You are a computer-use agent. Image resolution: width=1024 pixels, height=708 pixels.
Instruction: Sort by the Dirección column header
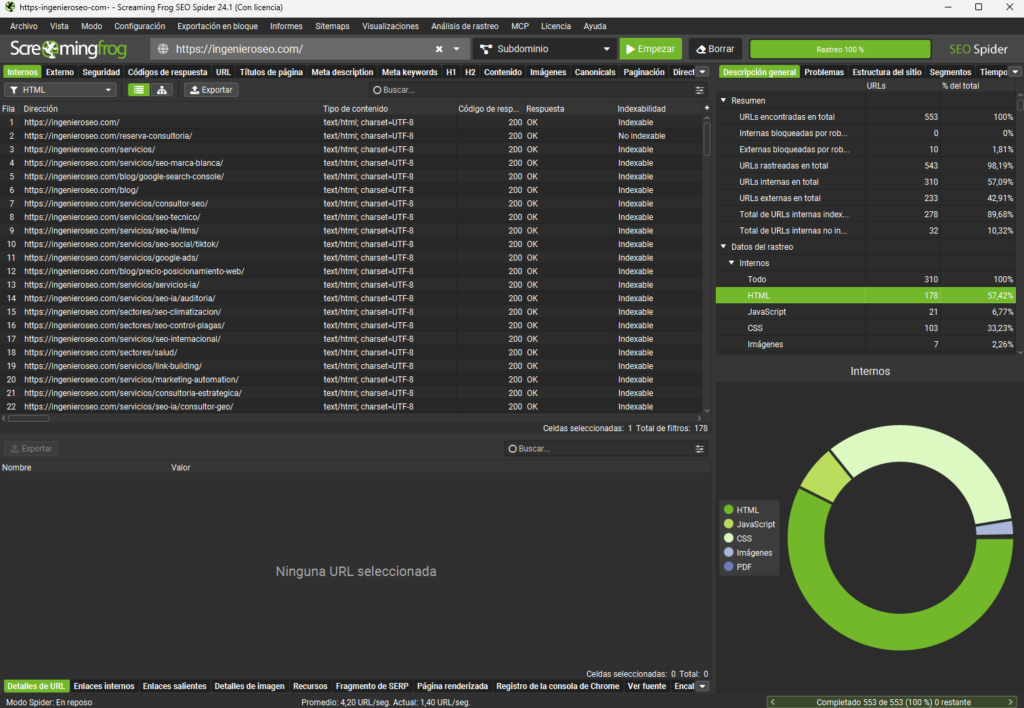coord(170,108)
